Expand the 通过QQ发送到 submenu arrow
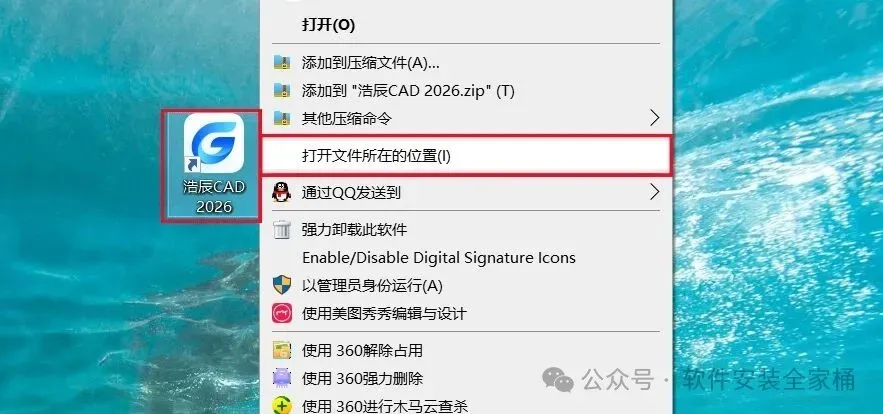Screen dimensions: 883x414 point(654,193)
